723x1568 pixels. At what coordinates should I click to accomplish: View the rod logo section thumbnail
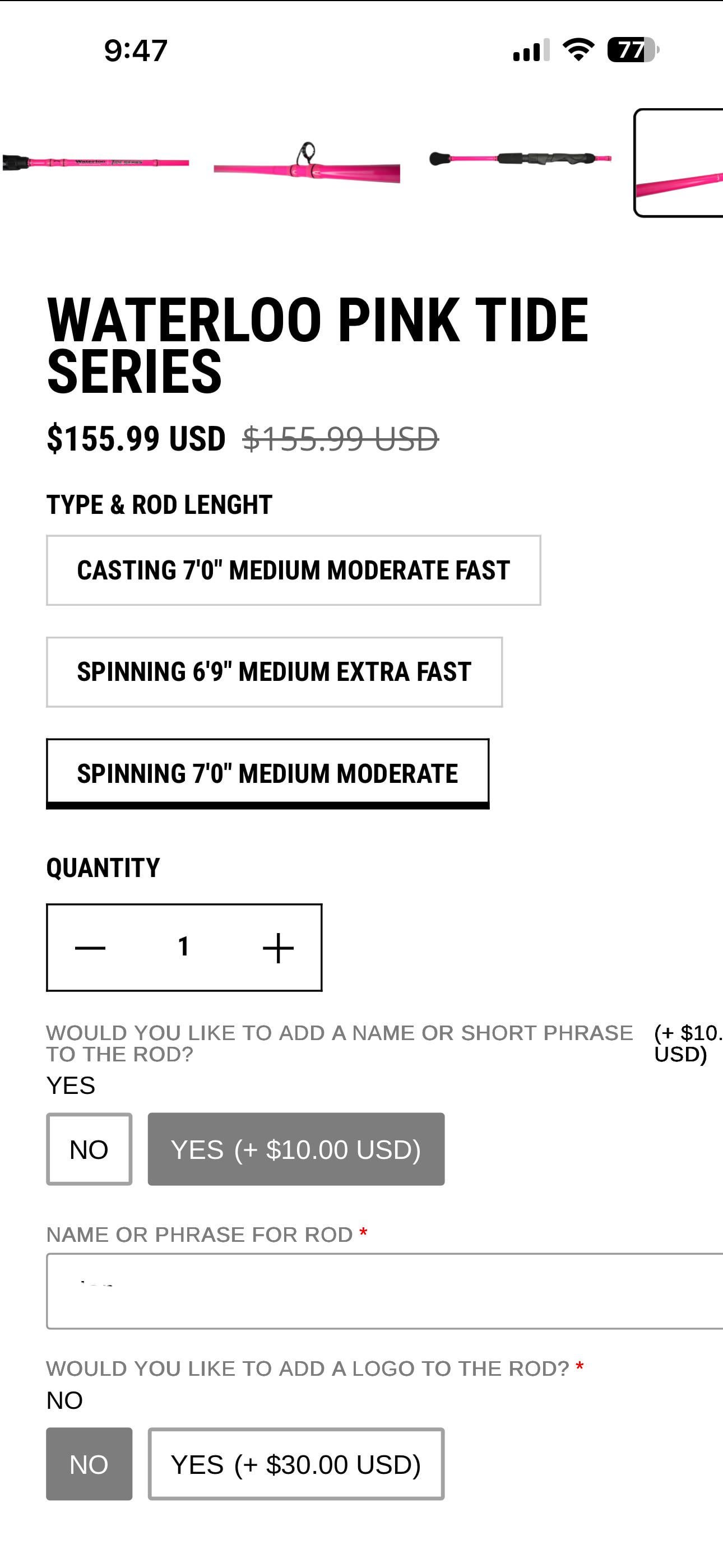95,163
